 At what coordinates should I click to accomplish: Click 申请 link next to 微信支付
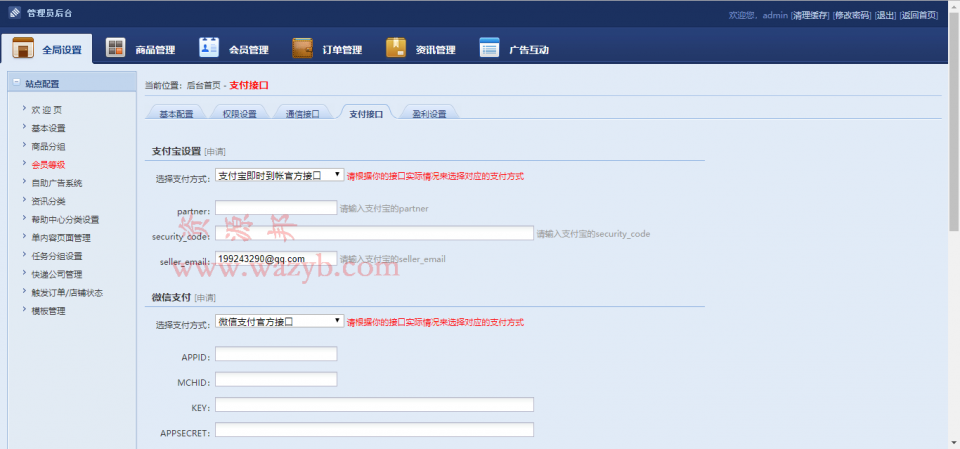205,298
